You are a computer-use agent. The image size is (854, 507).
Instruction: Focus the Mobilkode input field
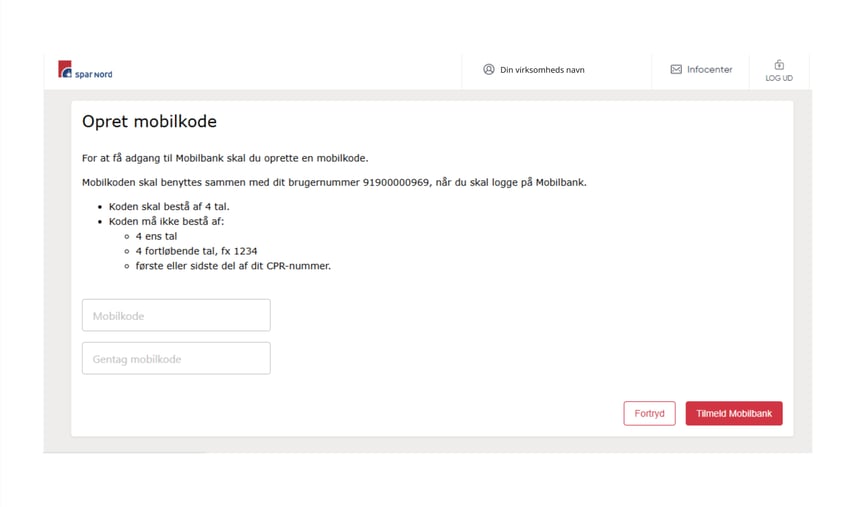coord(176,315)
